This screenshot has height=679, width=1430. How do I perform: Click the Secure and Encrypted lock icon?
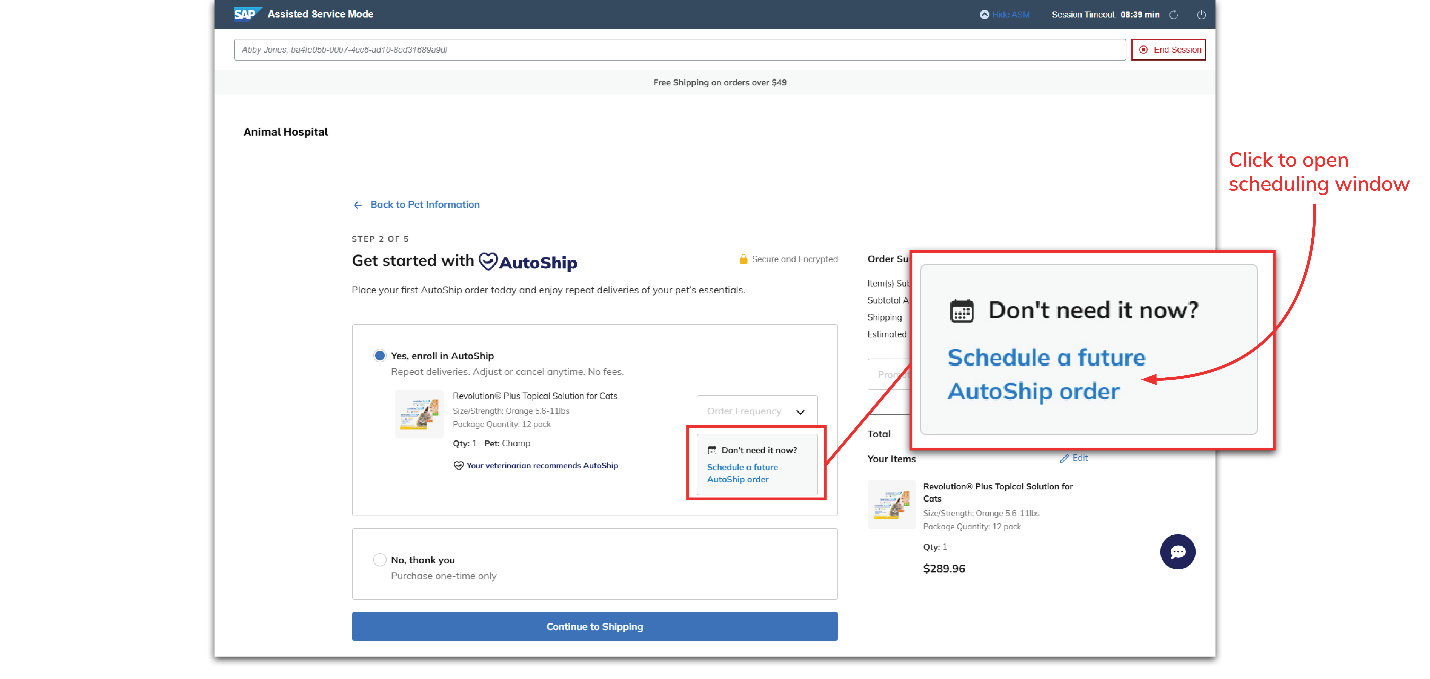[743, 259]
